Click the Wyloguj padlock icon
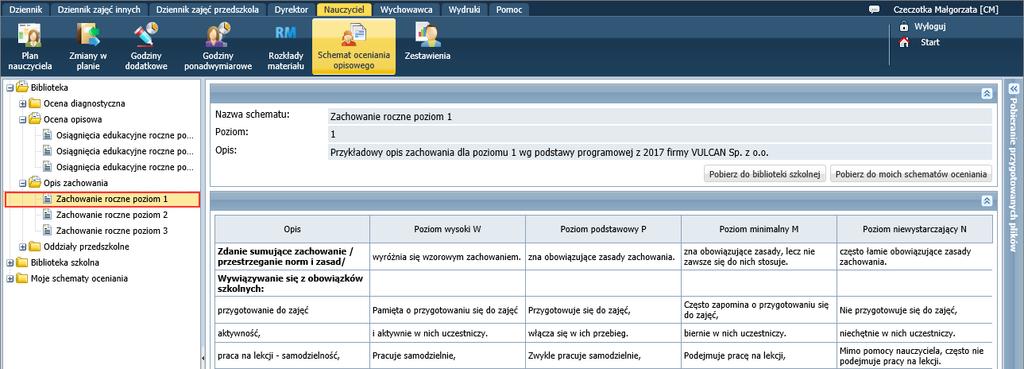The width and height of the screenshot is (1024, 369). pyautogui.click(x=904, y=27)
